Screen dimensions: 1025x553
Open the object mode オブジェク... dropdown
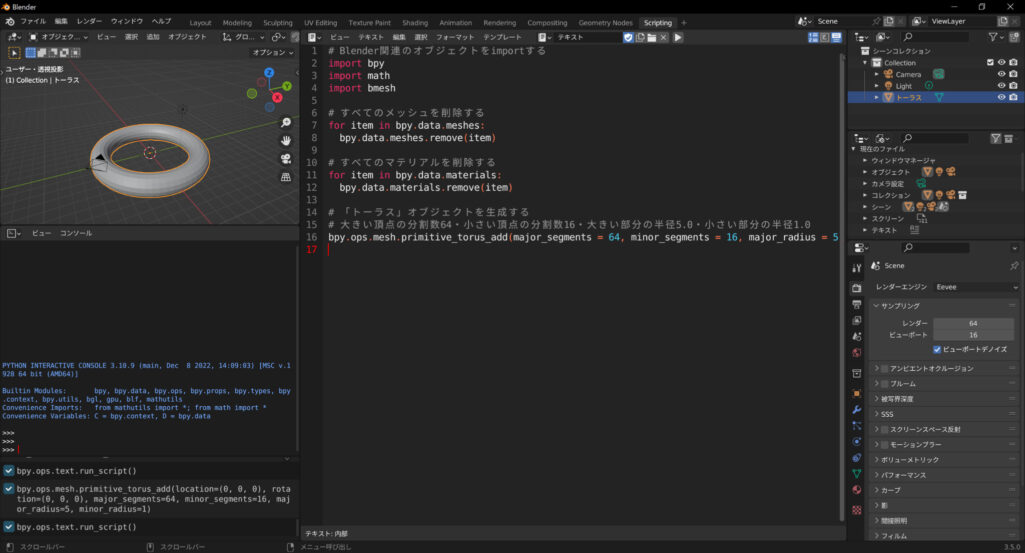click(58, 37)
